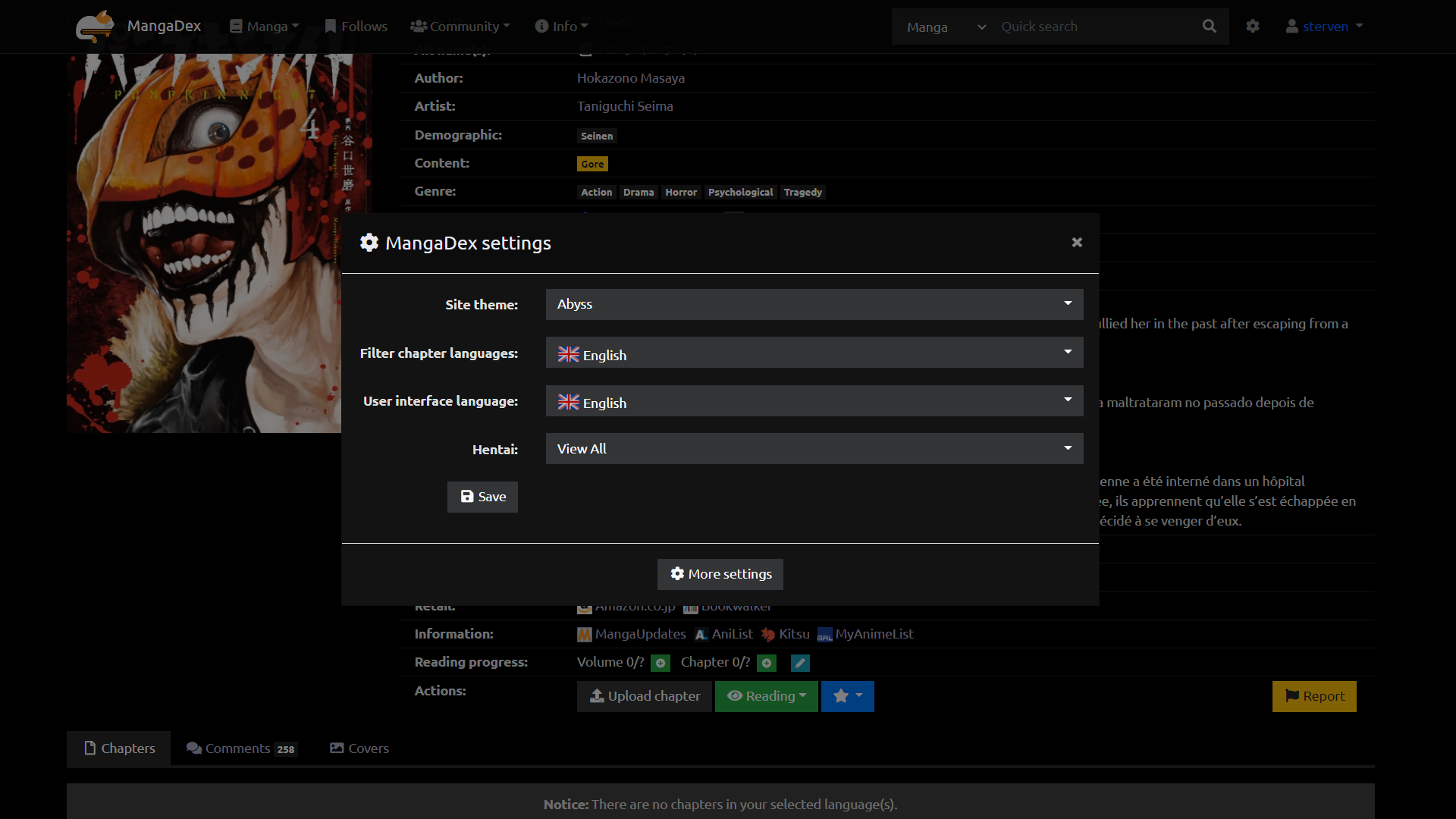Close the MangaDex settings dialog
This screenshot has height=819, width=1456.
pyautogui.click(x=1076, y=243)
